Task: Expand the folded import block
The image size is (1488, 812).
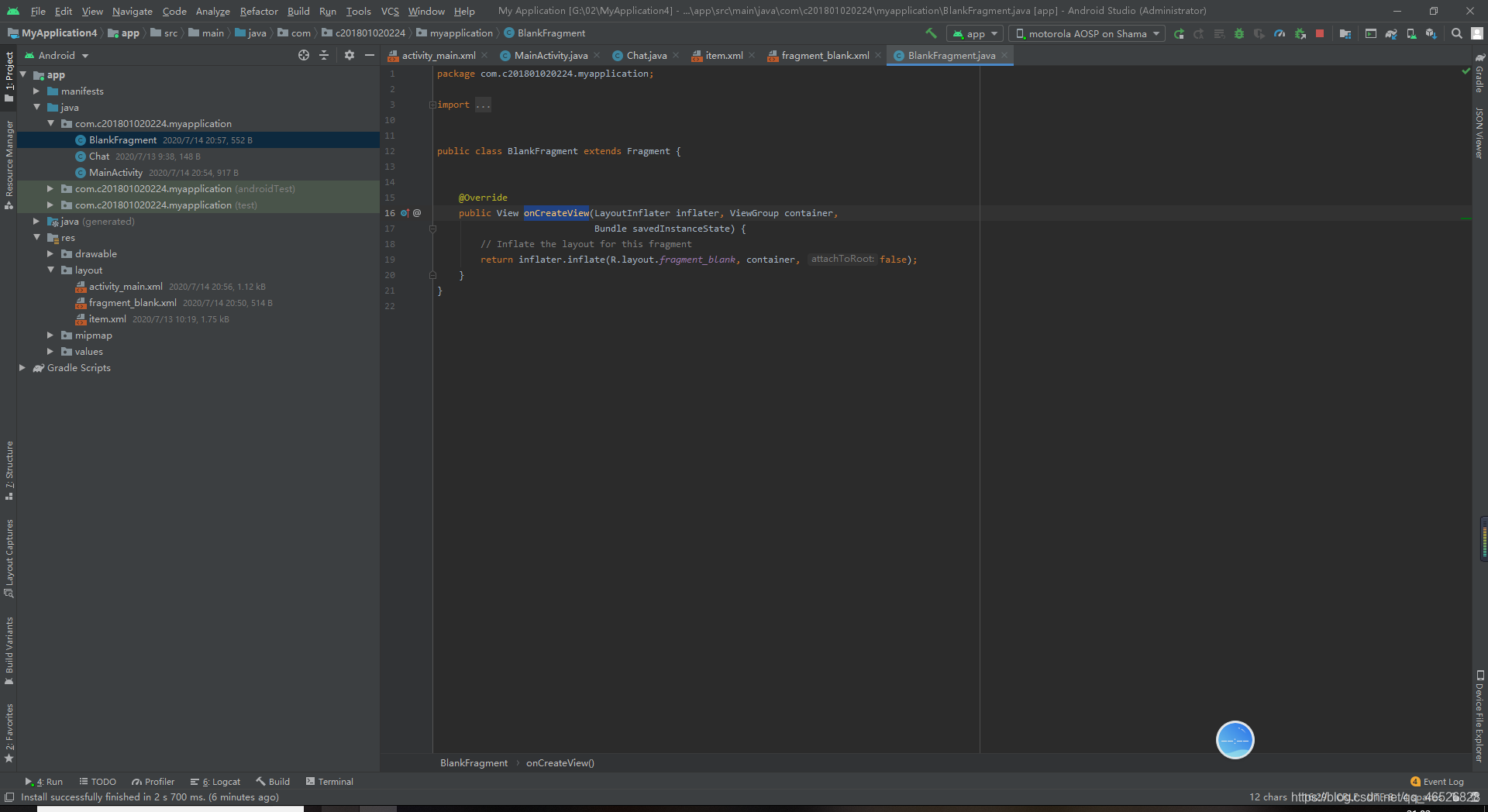Action: [x=432, y=105]
